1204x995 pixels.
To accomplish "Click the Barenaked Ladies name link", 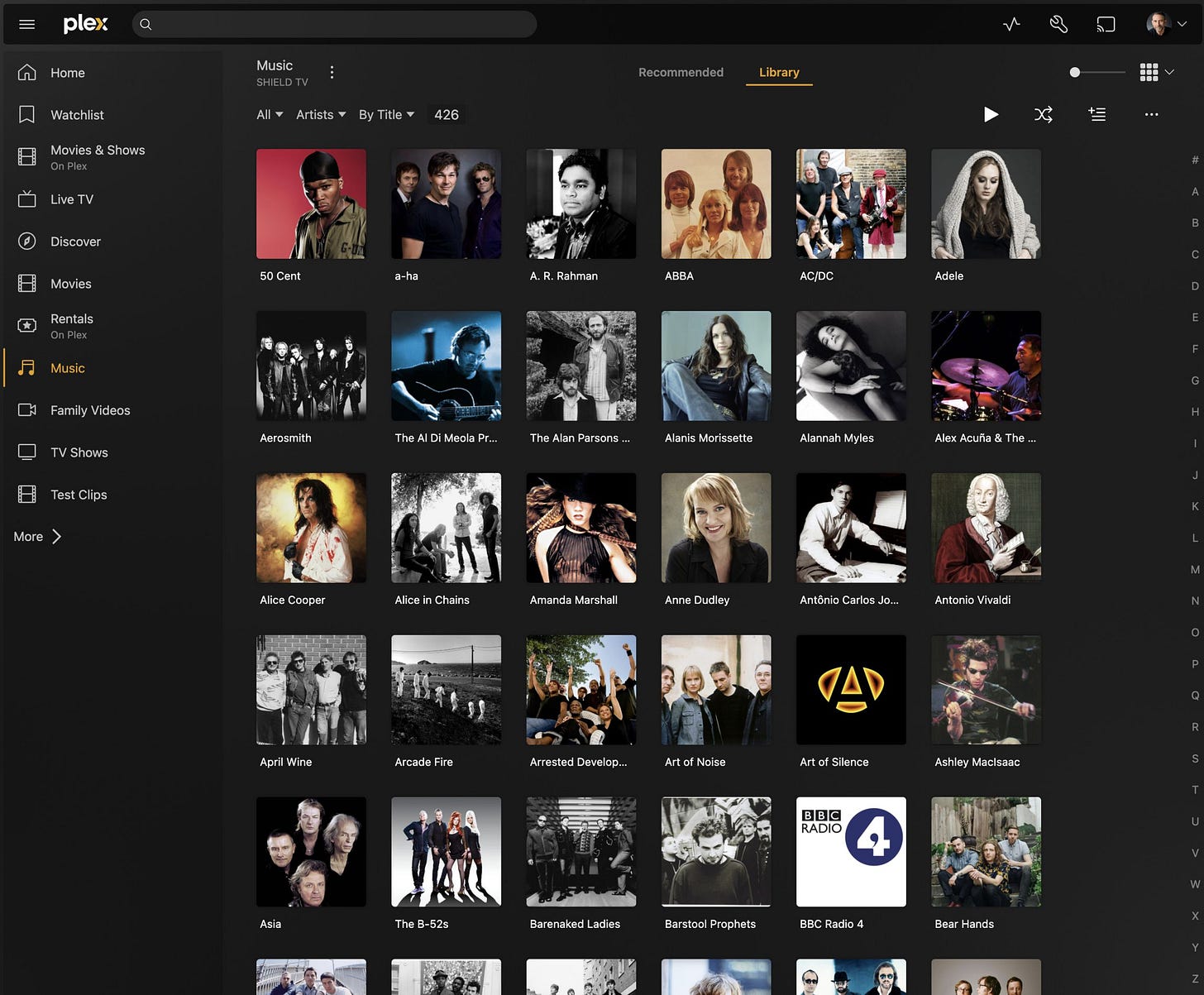I will click(575, 925).
